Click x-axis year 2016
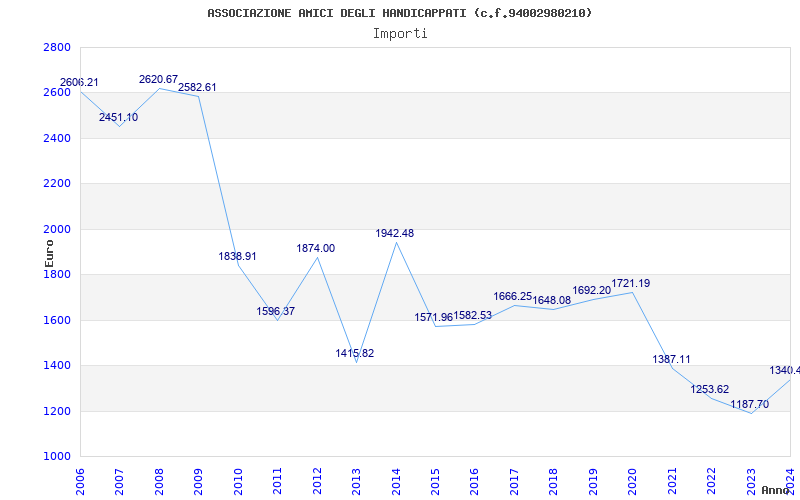This screenshot has width=800, height=500. coord(474,481)
